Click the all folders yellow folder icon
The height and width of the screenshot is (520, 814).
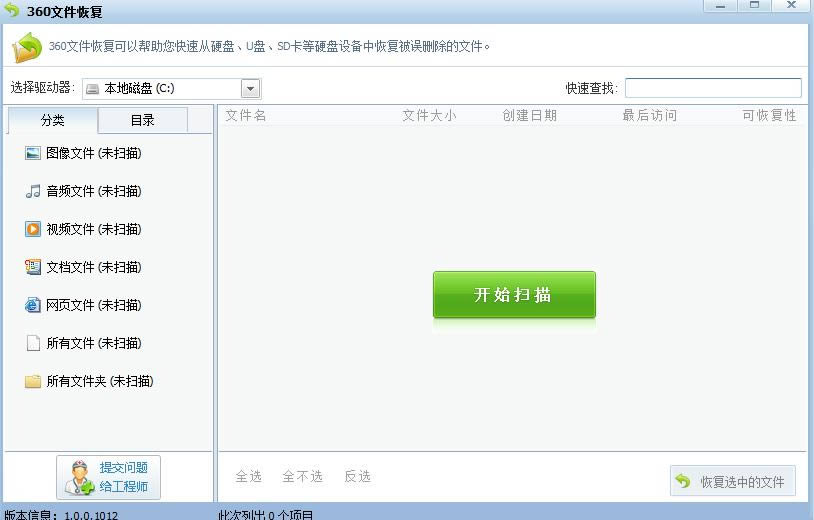click(x=33, y=381)
